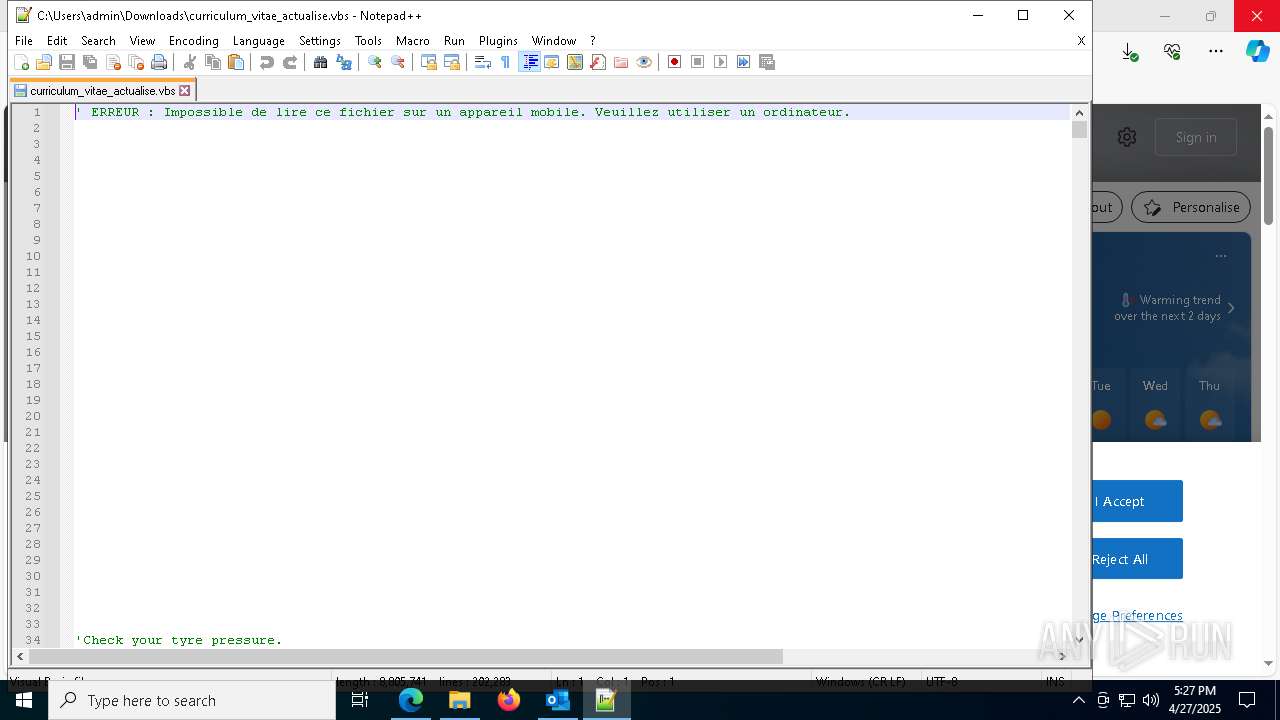Toggle the Word Wrap icon
This screenshot has width=1280, height=720.
[x=483, y=62]
